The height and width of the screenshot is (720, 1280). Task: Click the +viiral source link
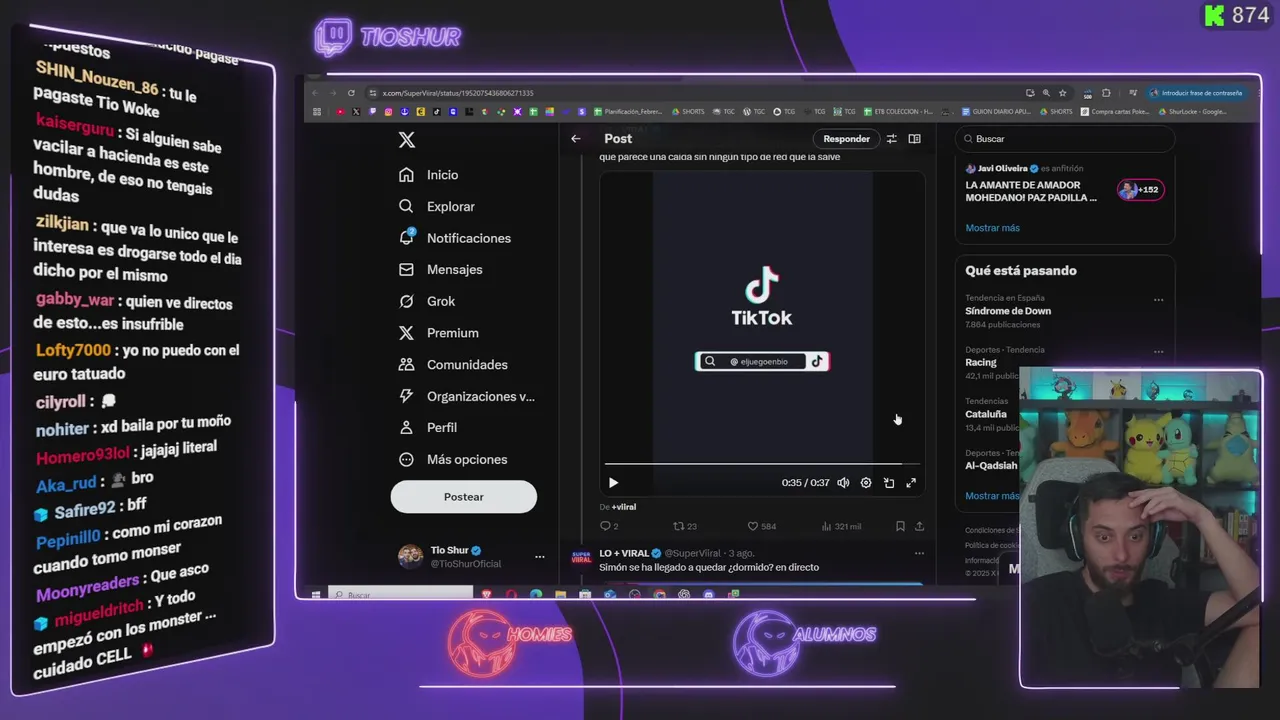pyautogui.click(x=623, y=507)
